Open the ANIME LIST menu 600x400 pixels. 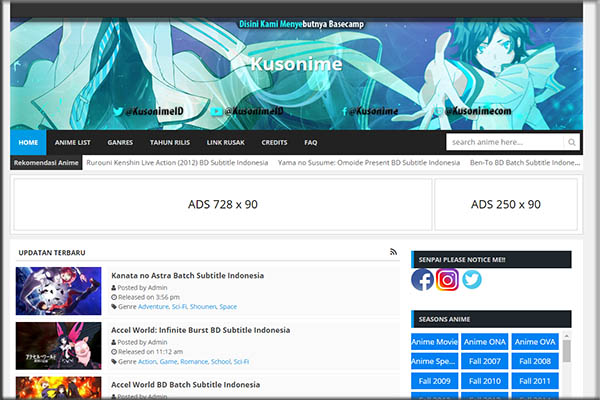tap(73, 142)
